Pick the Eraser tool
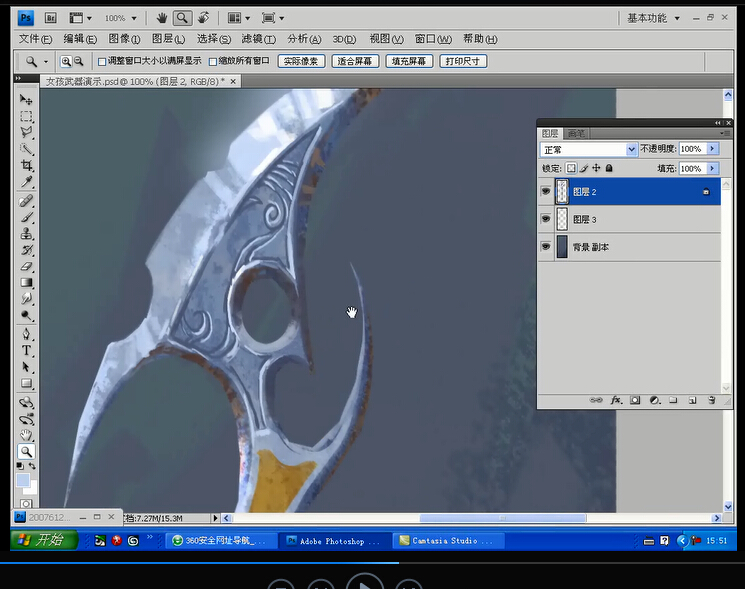This screenshot has width=745, height=589. (x=27, y=266)
